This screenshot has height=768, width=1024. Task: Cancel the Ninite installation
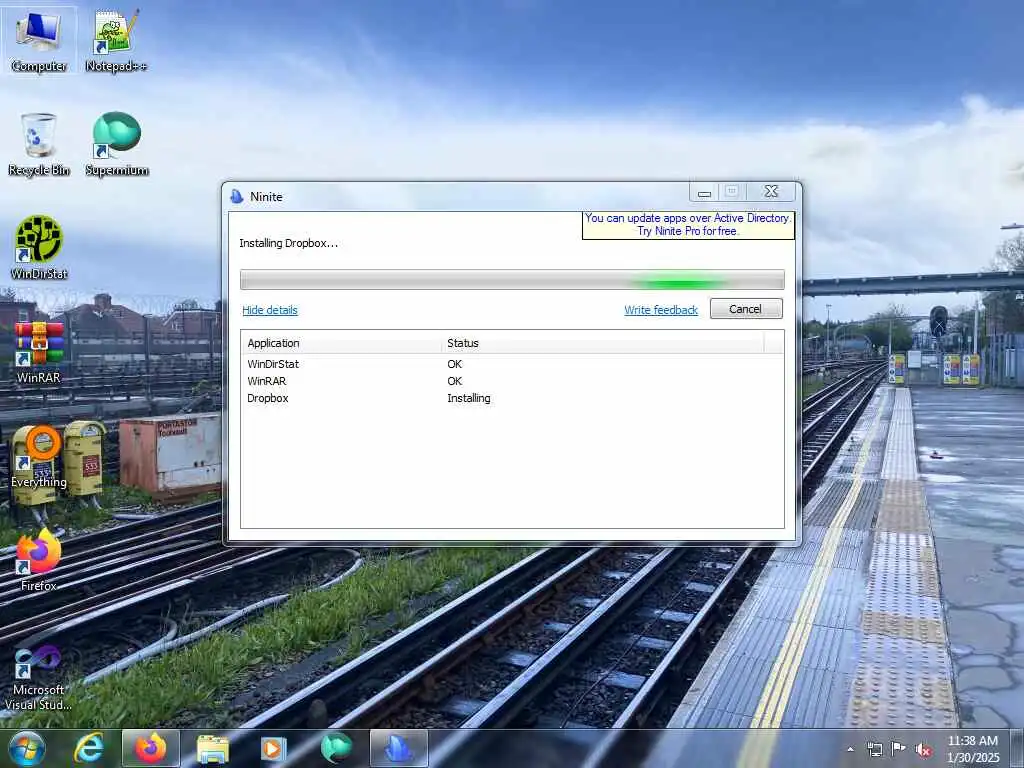tap(746, 309)
